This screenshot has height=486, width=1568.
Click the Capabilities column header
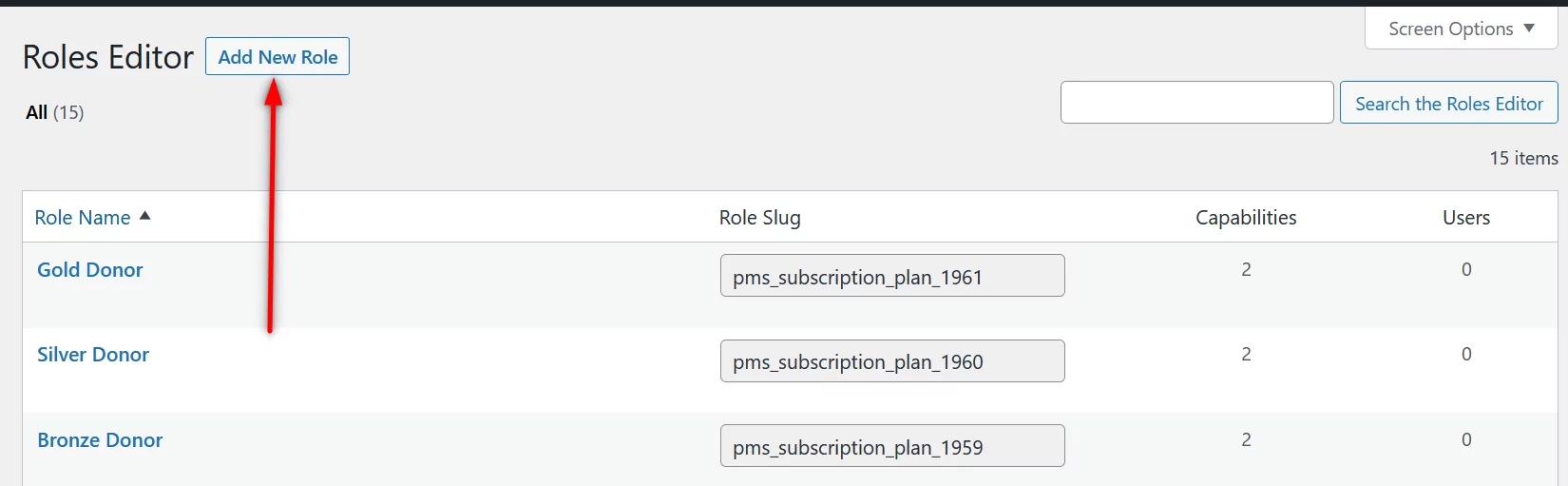[x=1246, y=218]
